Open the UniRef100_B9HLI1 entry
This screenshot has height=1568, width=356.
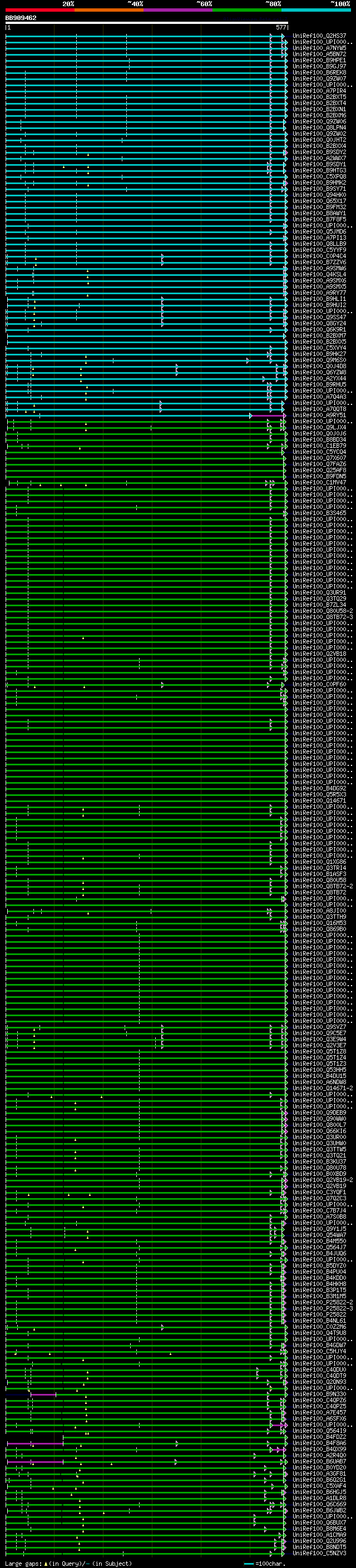(x=319, y=299)
